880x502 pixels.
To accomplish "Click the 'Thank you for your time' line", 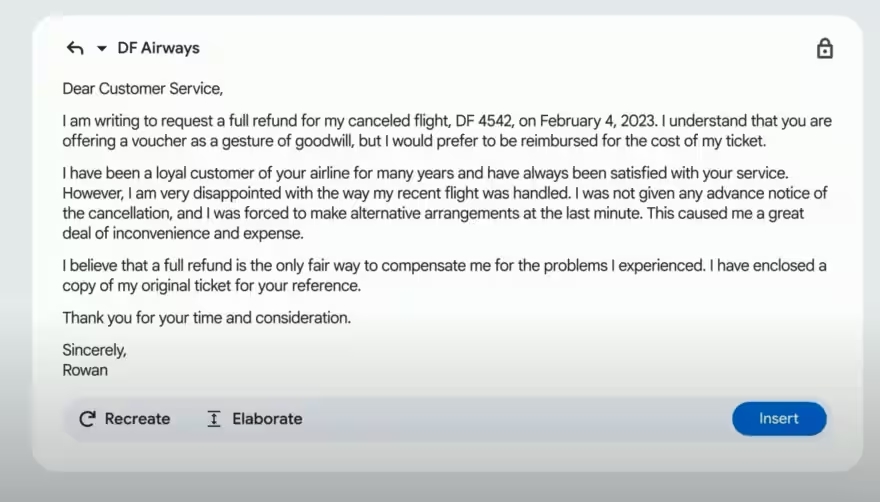I will tap(206, 318).
